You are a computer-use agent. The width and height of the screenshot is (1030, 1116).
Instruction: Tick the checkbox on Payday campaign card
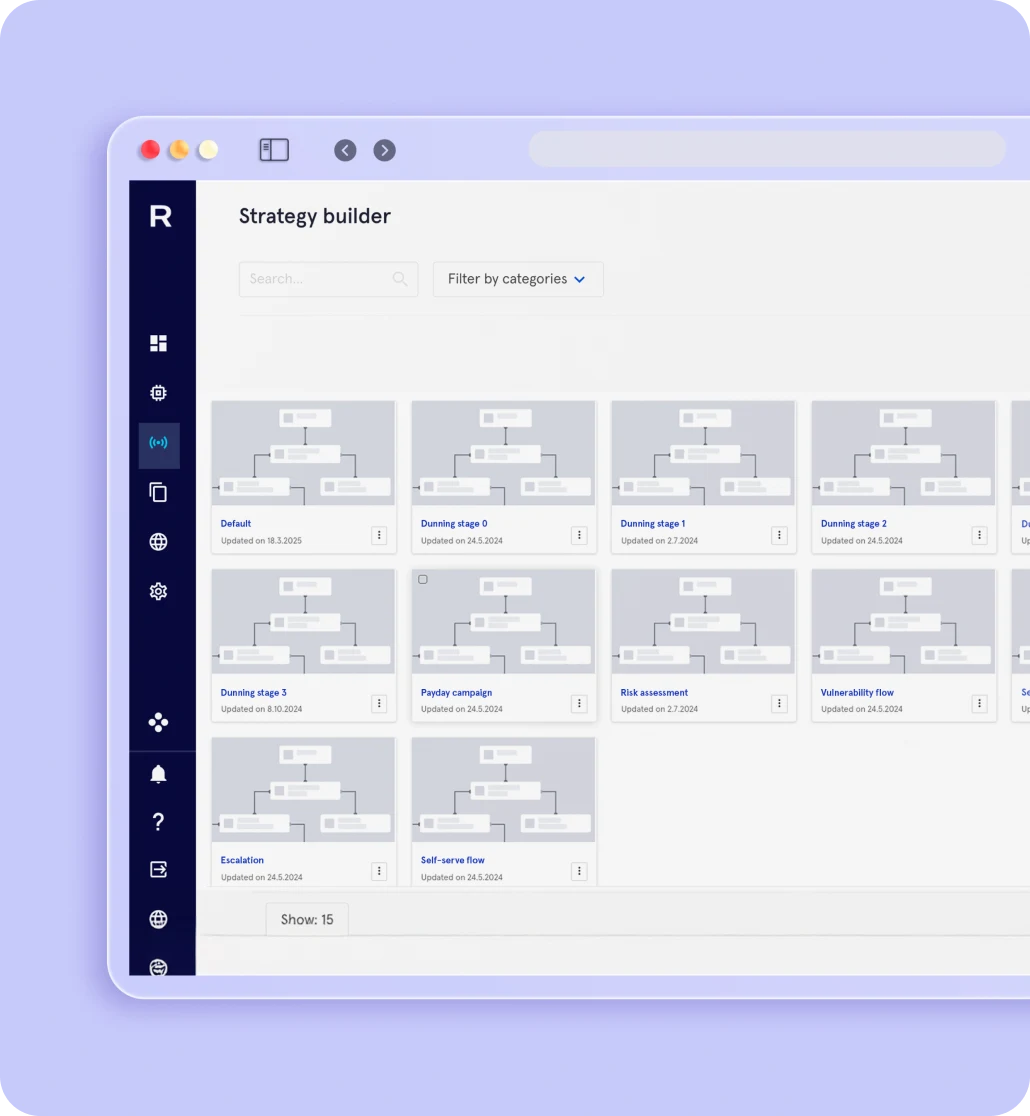click(x=423, y=580)
